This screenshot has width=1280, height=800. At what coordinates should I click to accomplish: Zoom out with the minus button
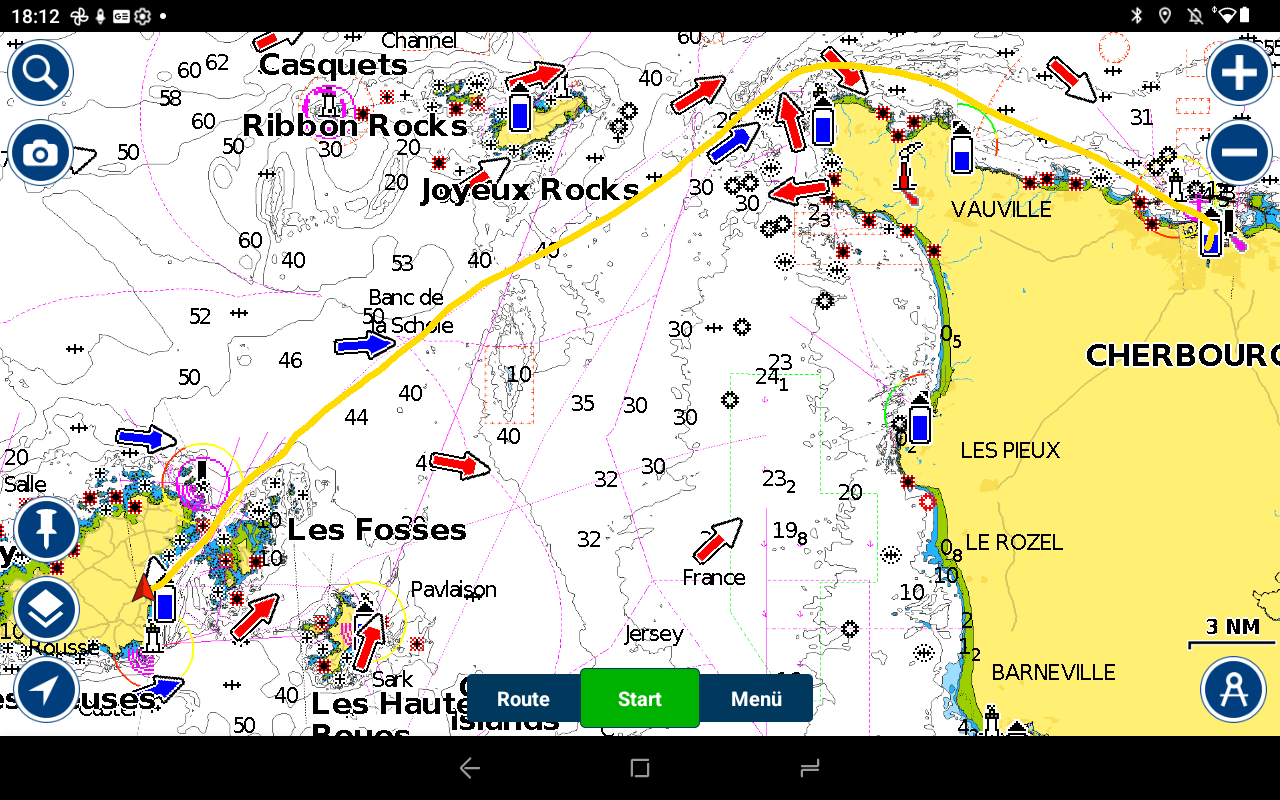pyautogui.click(x=1239, y=153)
